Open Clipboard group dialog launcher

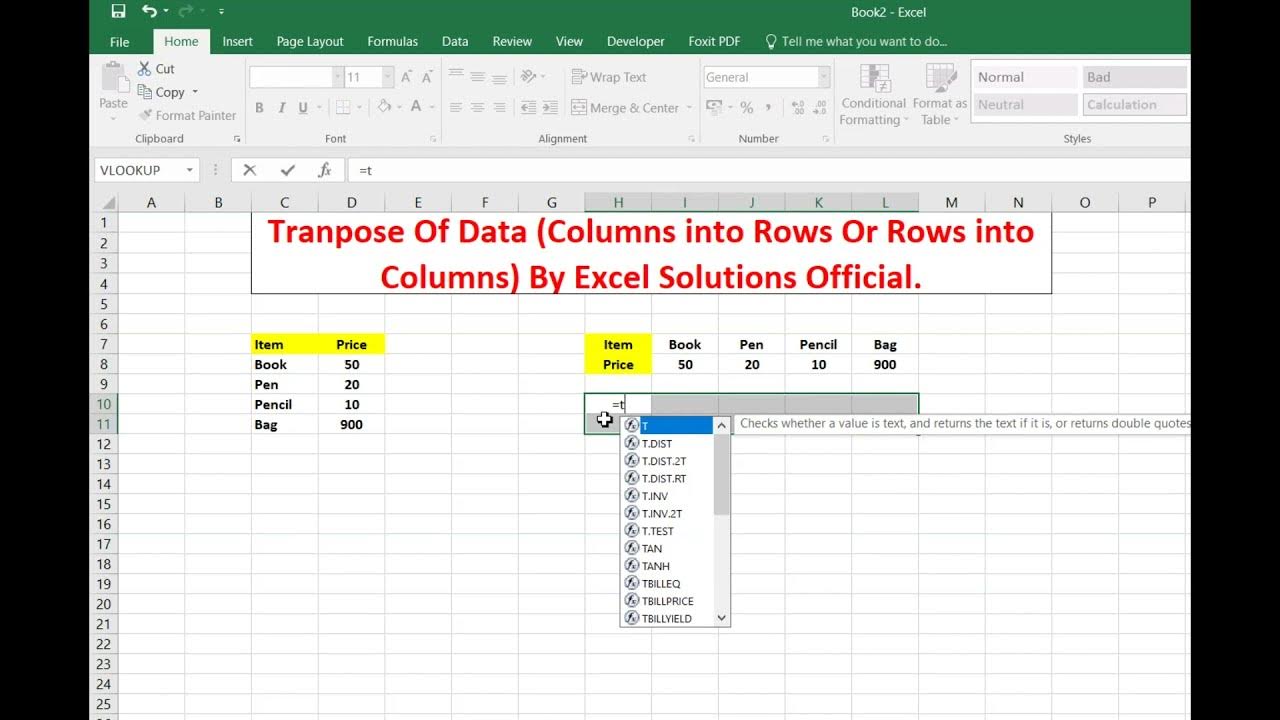(237, 139)
